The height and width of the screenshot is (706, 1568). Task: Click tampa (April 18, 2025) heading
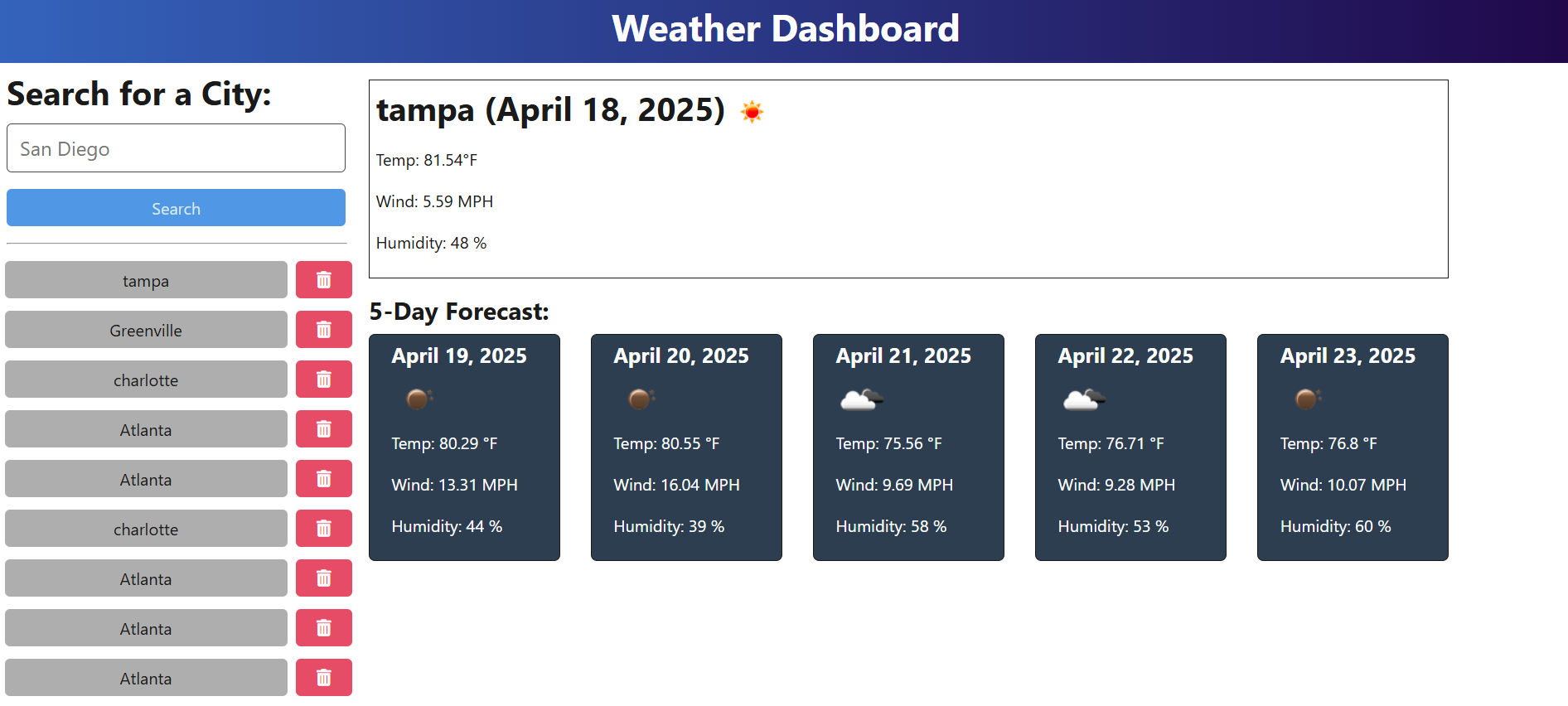550,110
